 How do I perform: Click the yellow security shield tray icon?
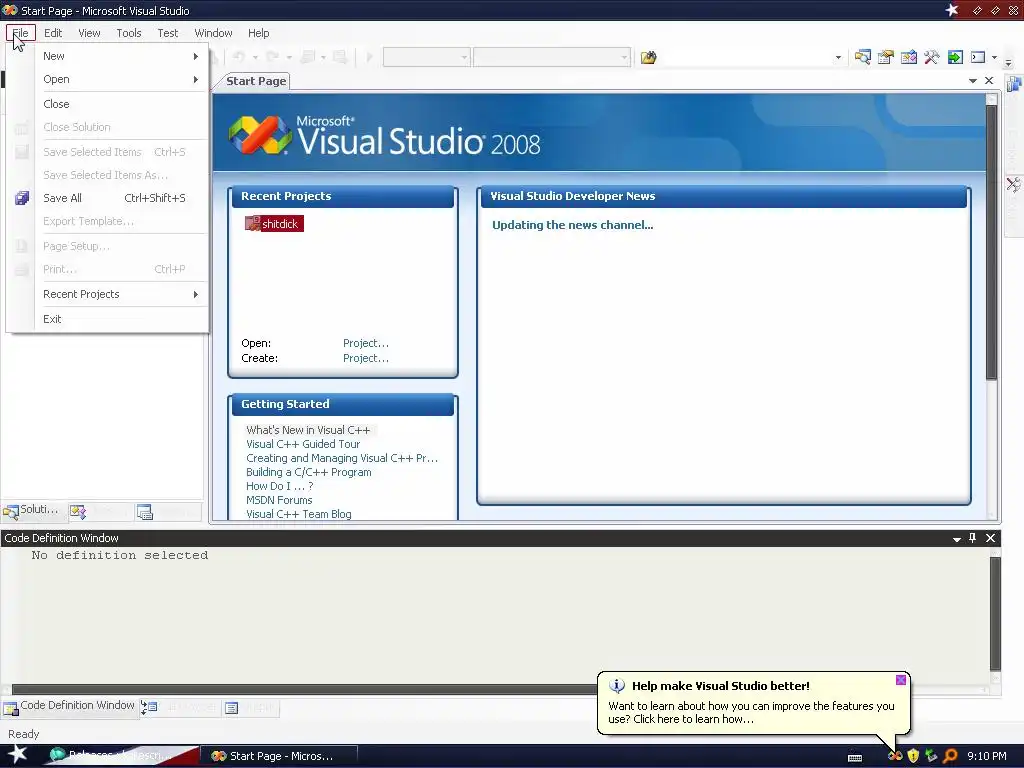(x=913, y=756)
